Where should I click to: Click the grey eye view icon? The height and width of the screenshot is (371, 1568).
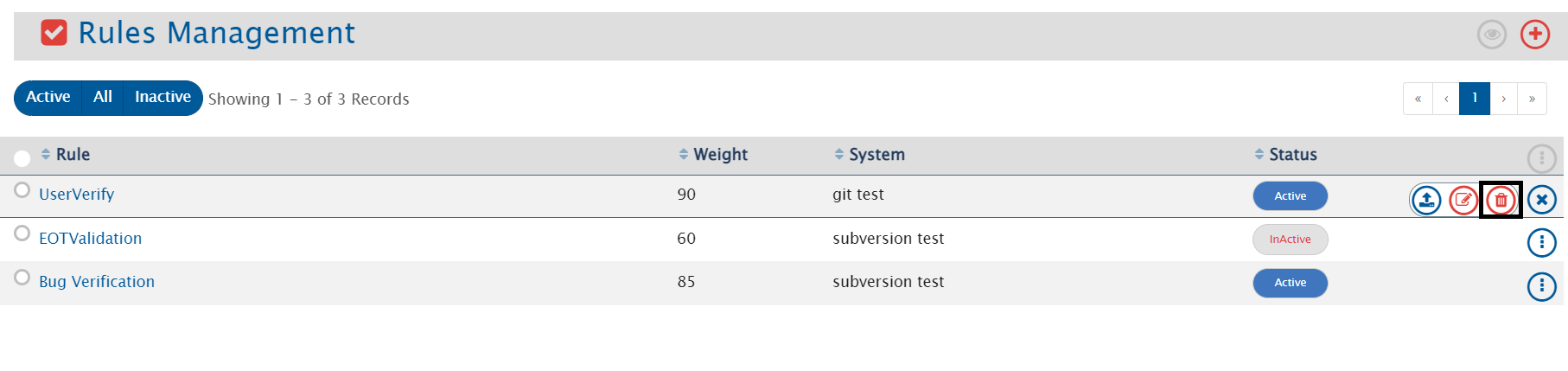[1492, 35]
